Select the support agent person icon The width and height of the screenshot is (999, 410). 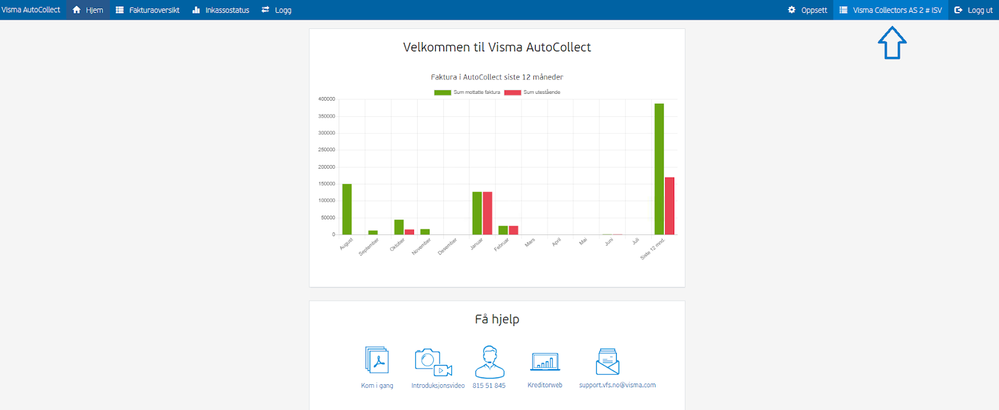(489, 362)
